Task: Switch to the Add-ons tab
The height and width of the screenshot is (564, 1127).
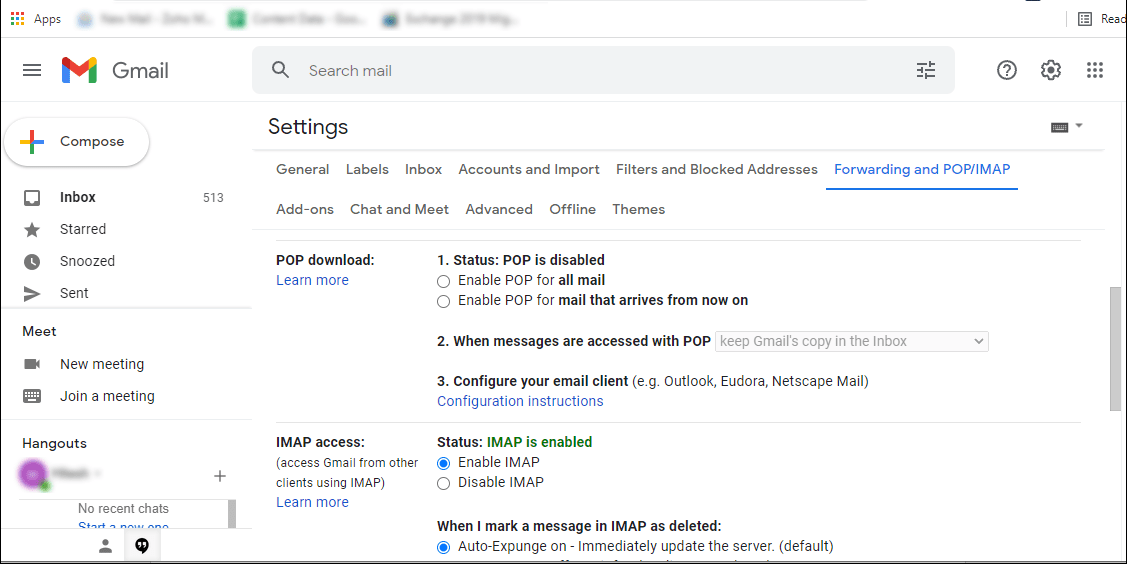Action: pyautogui.click(x=305, y=210)
